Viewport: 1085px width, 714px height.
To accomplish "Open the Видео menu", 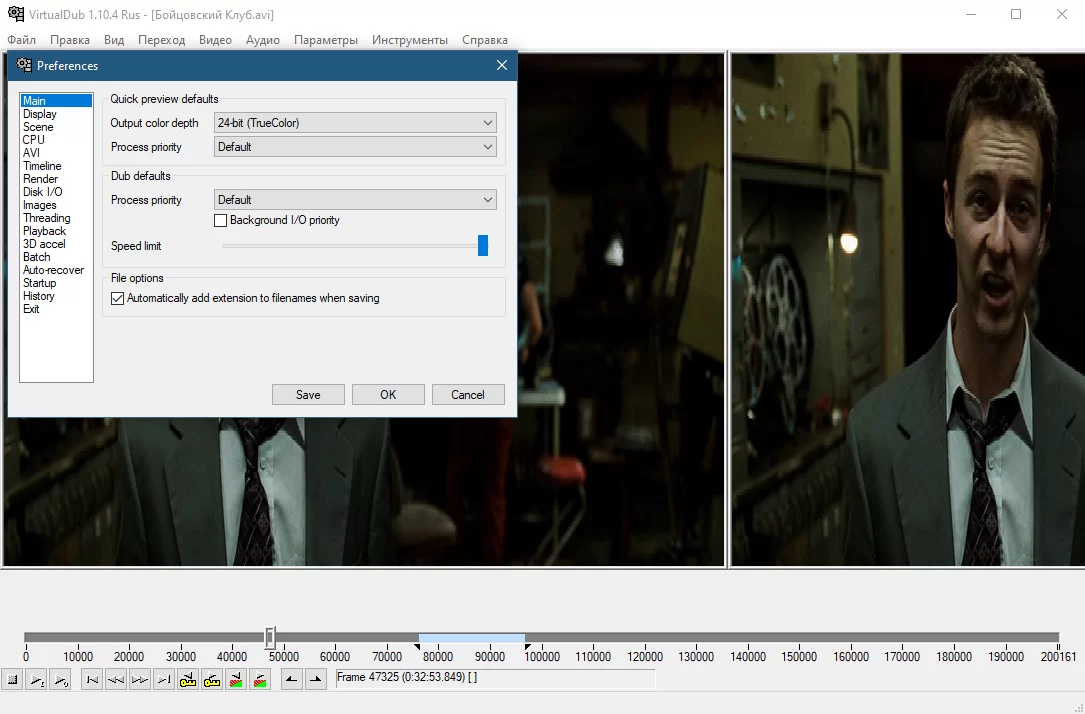I will coord(215,39).
